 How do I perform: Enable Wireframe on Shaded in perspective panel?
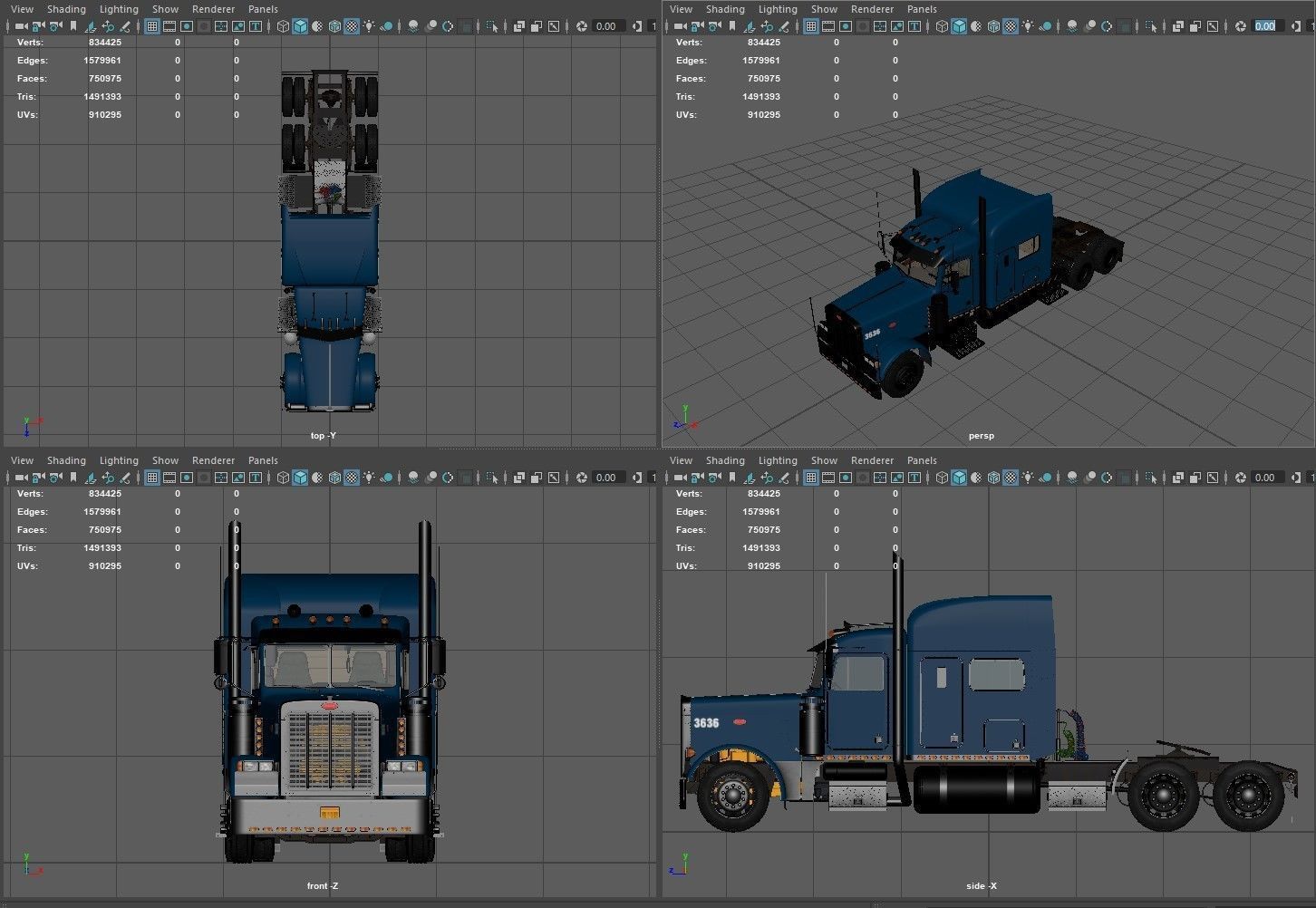pos(993,26)
